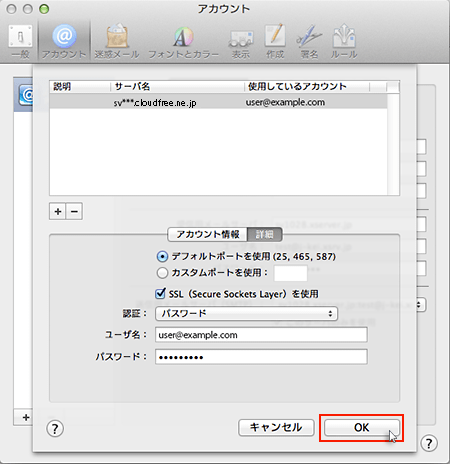Toggle the SSL (Secure Sockets Layer) checkbox
Image resolution: width=450 pixels, height=464 pixels.
click(x=160, y=294)
